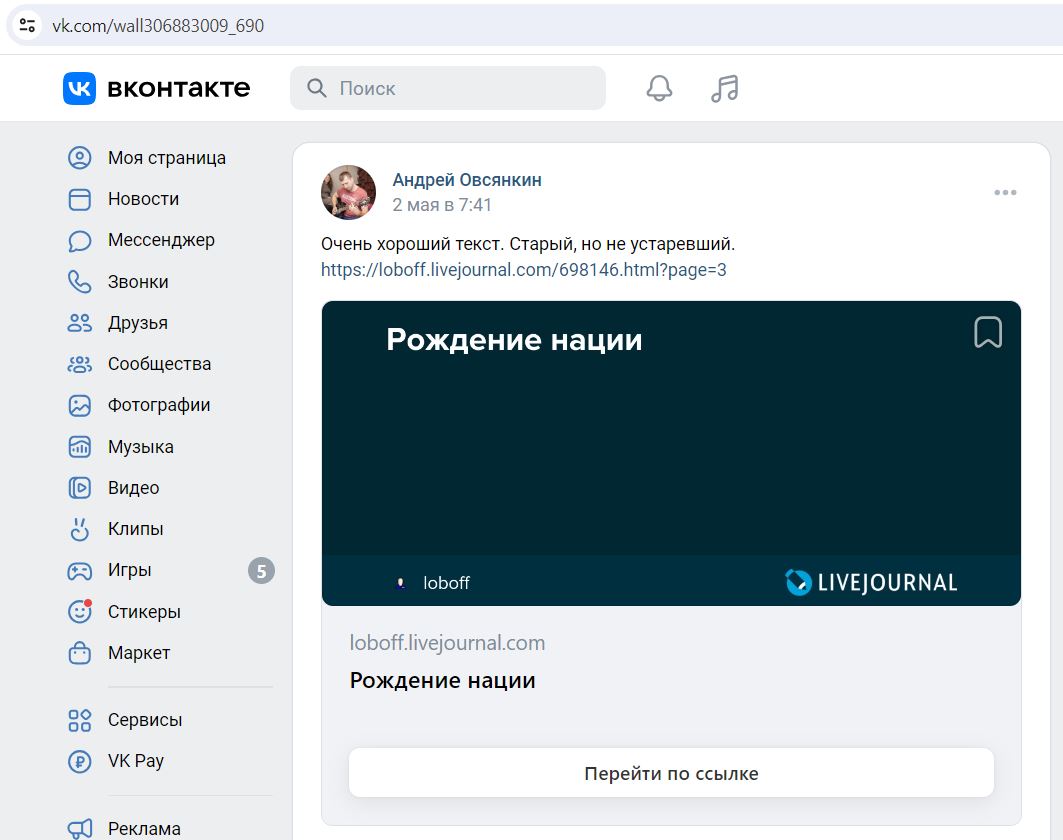Click the Сообщества group icon
The image size is (1063, 840).
[79, 364]
